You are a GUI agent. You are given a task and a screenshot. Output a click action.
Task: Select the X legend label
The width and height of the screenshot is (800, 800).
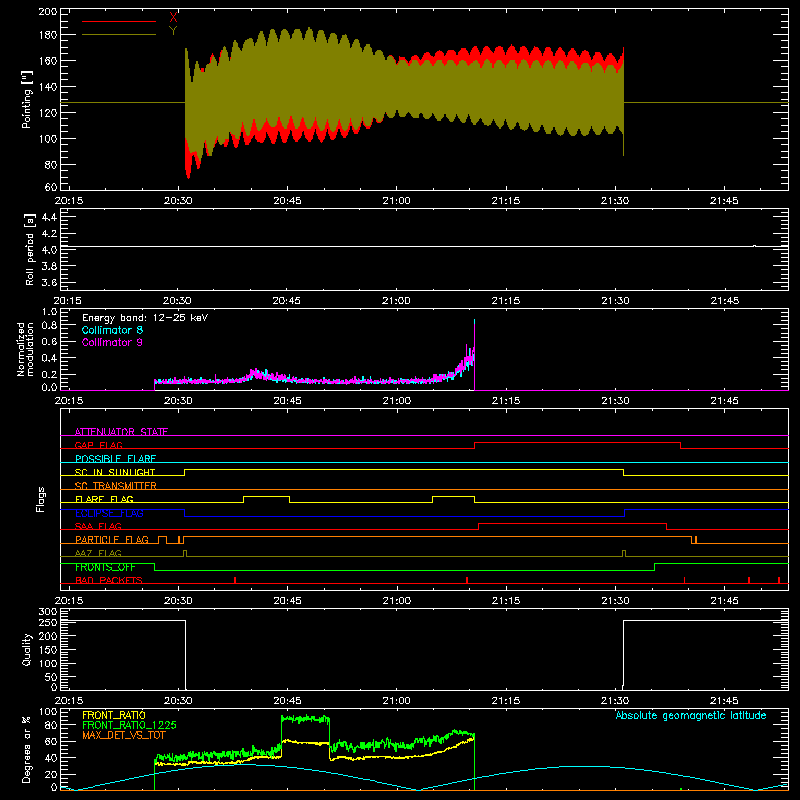[x=173, y=18]
